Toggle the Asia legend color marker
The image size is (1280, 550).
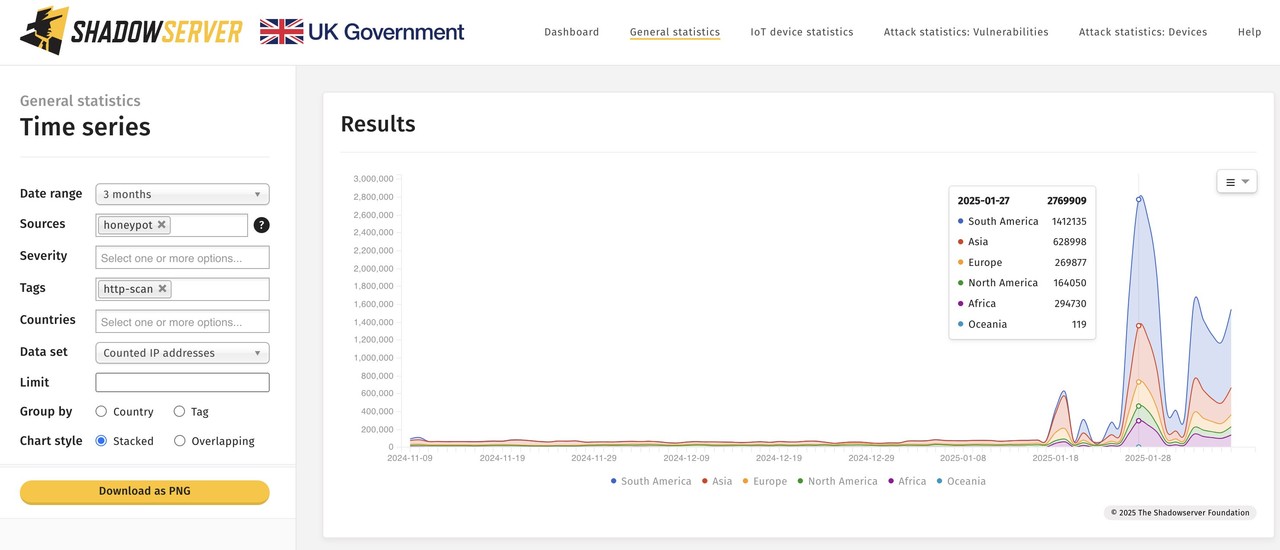tap(704, 481)
